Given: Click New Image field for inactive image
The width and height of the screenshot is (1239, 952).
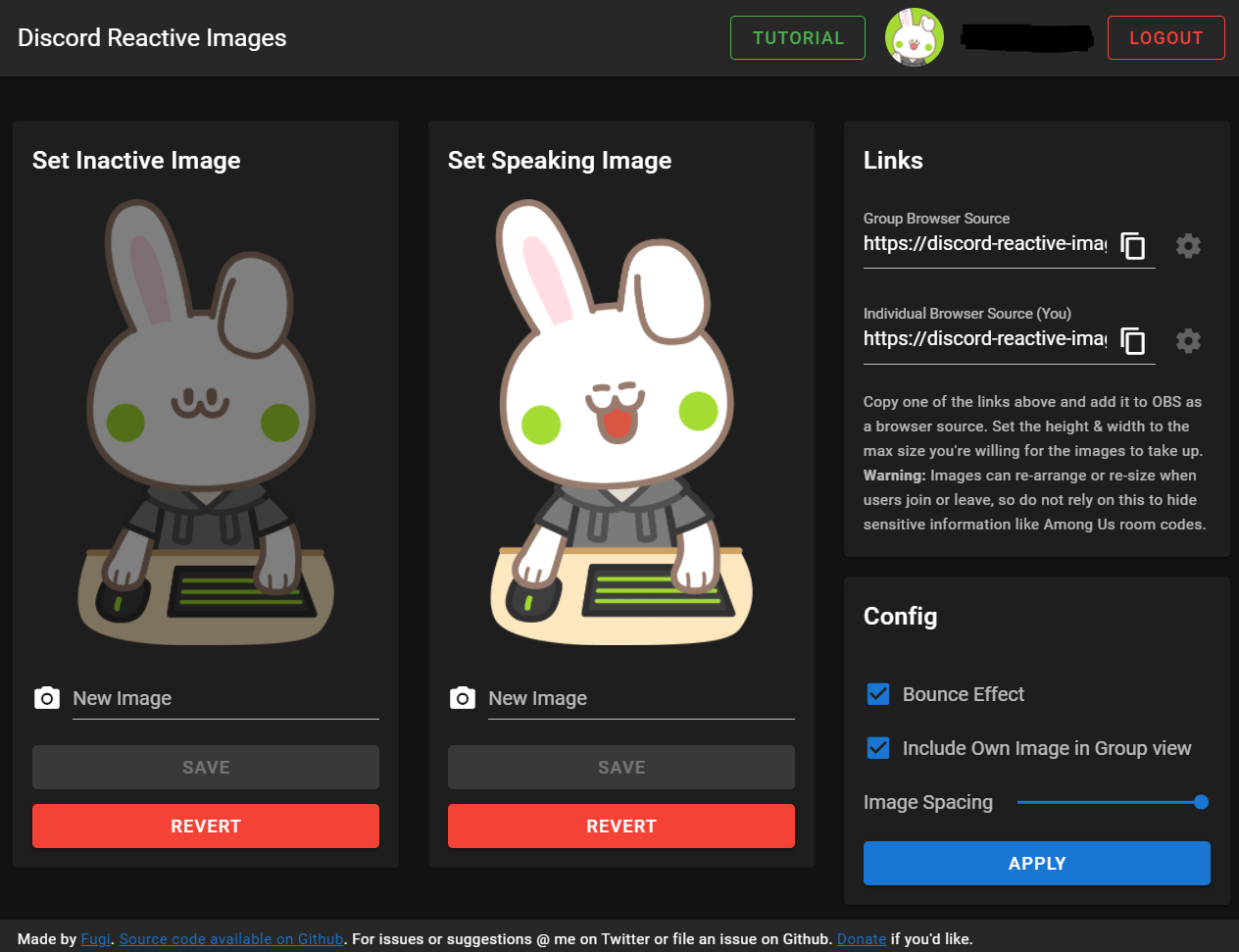Looking at the screenshot, I should click(x=225, y=698).
